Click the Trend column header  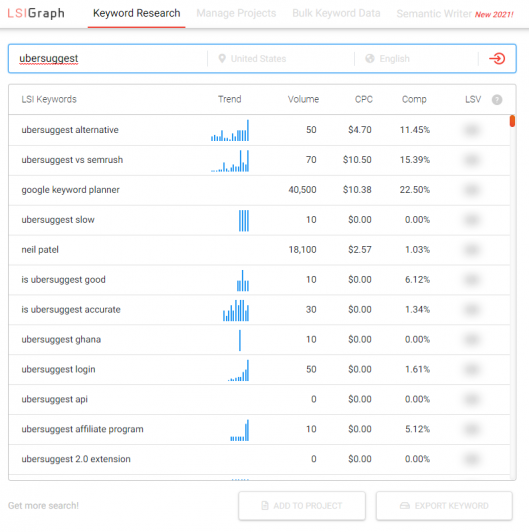[x=230, y=99]
